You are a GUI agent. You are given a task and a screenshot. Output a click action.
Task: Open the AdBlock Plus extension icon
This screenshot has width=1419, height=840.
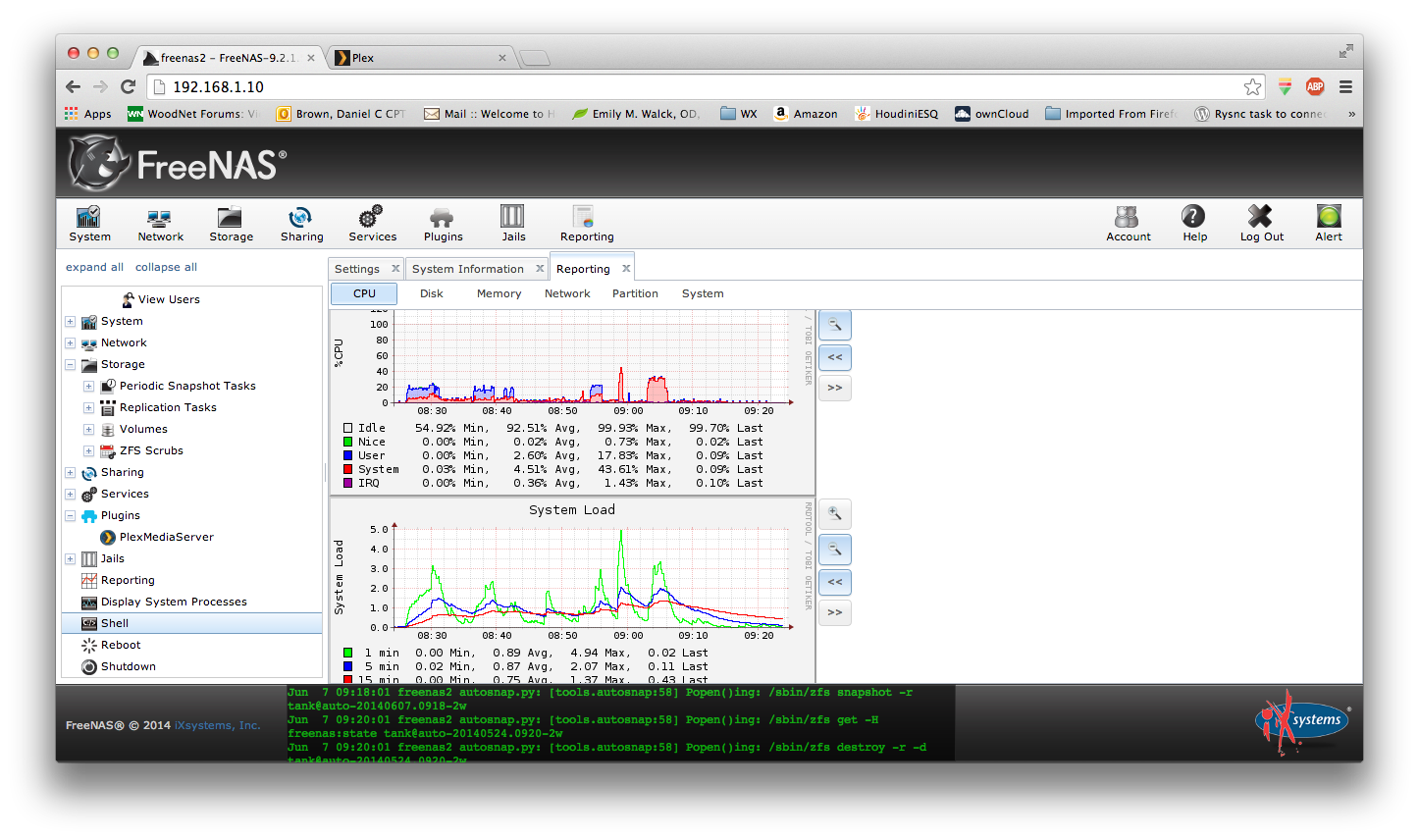click(x=1315, y=86)
